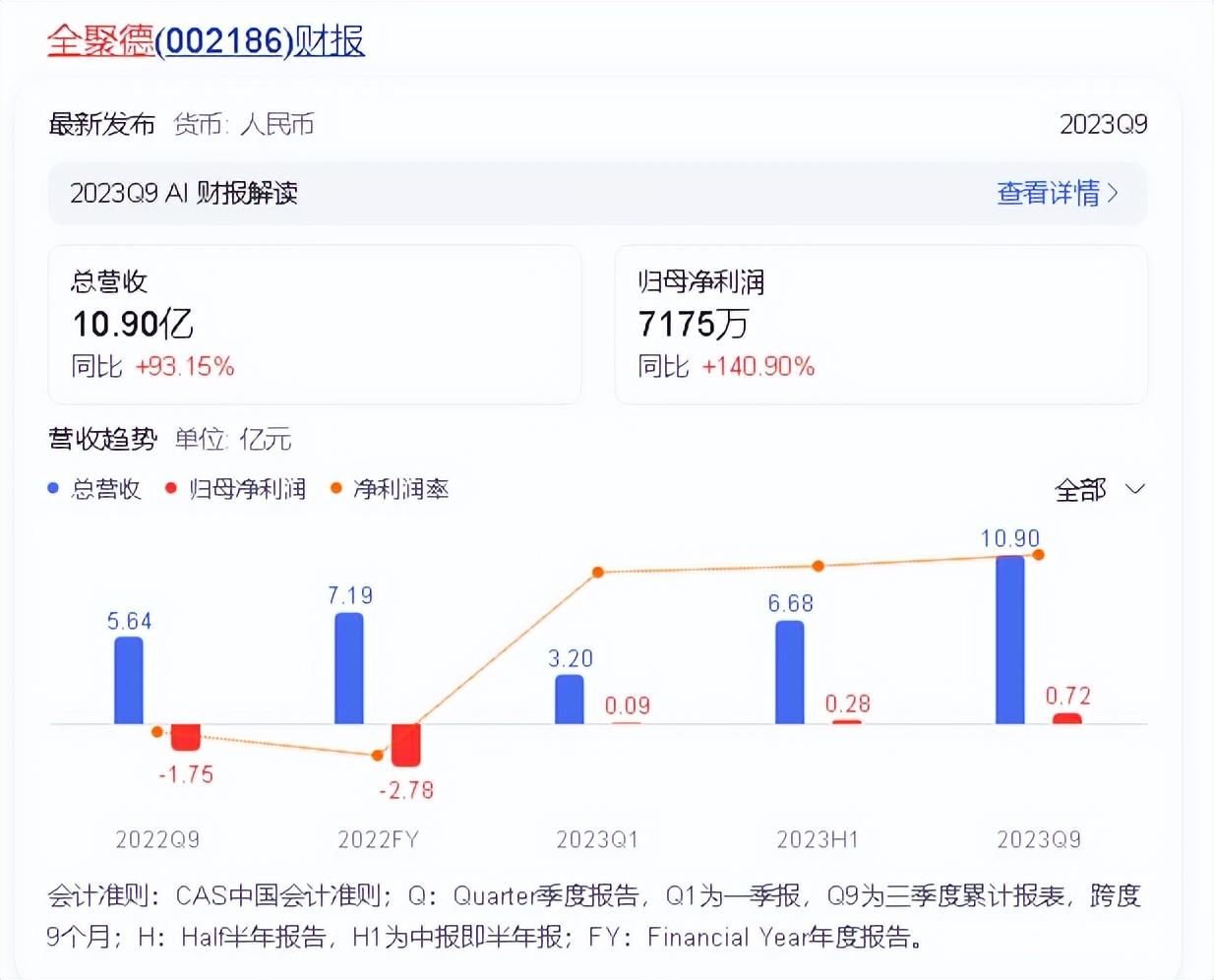
Task: Click the red 0.72 net profit bar
Action: pyautogui.click(x=1067, y=719)
